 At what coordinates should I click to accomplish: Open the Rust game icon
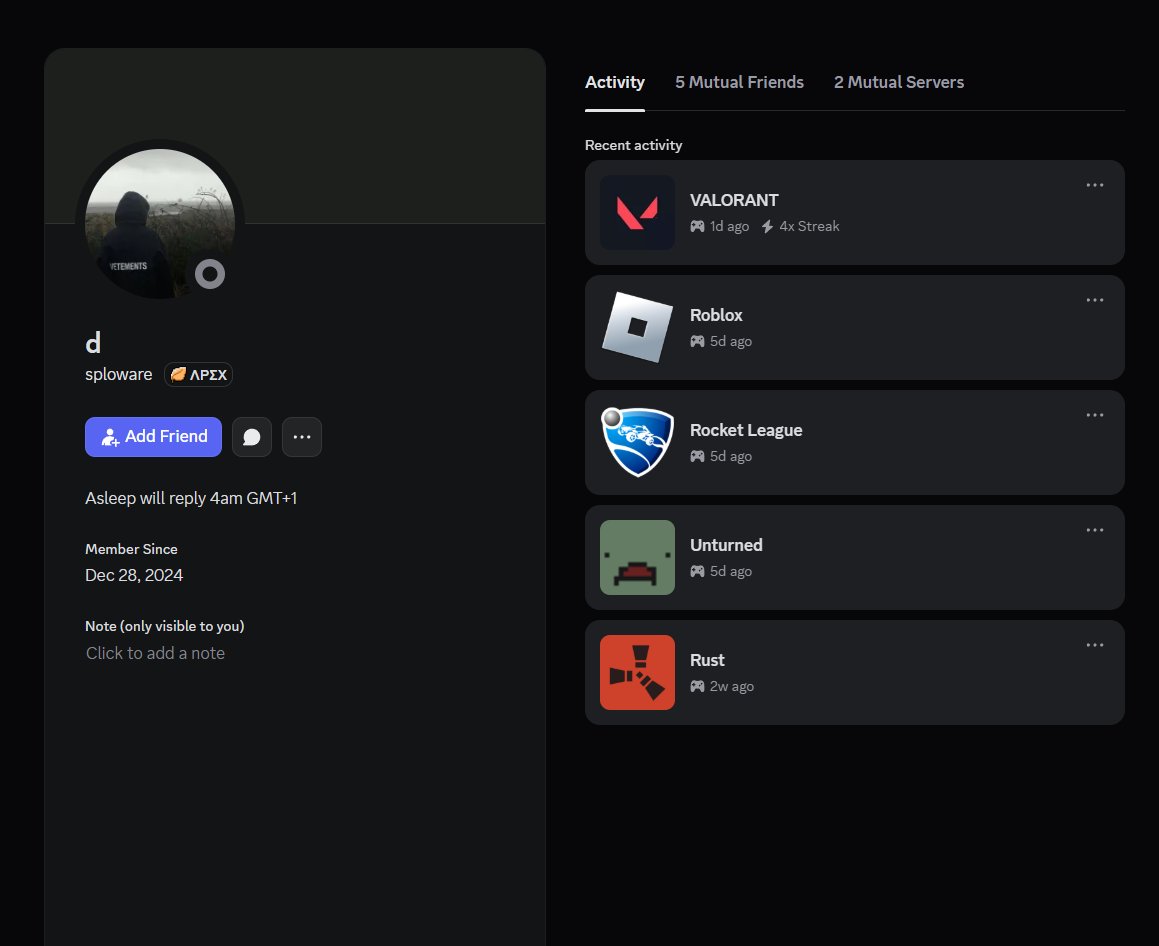click(637, 673)
